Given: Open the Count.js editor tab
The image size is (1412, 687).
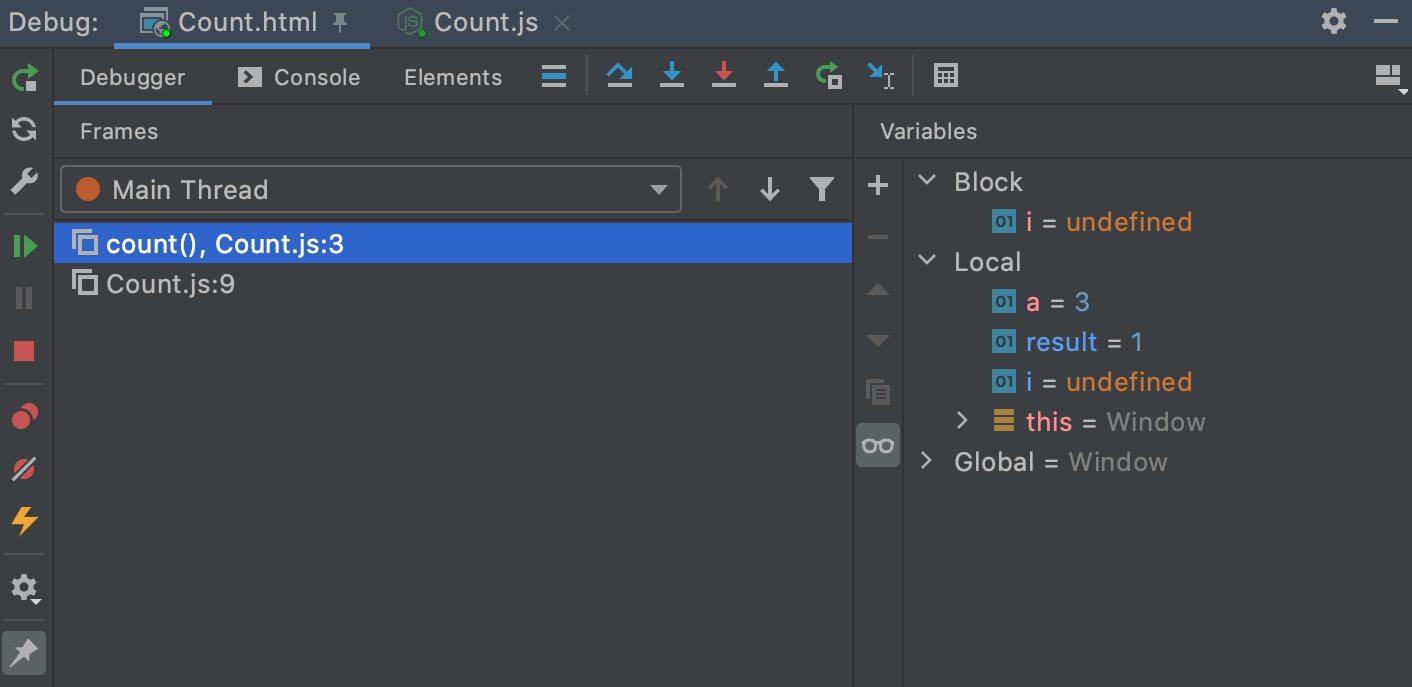Looking at the screenshot, I should [x=486, y=21].
